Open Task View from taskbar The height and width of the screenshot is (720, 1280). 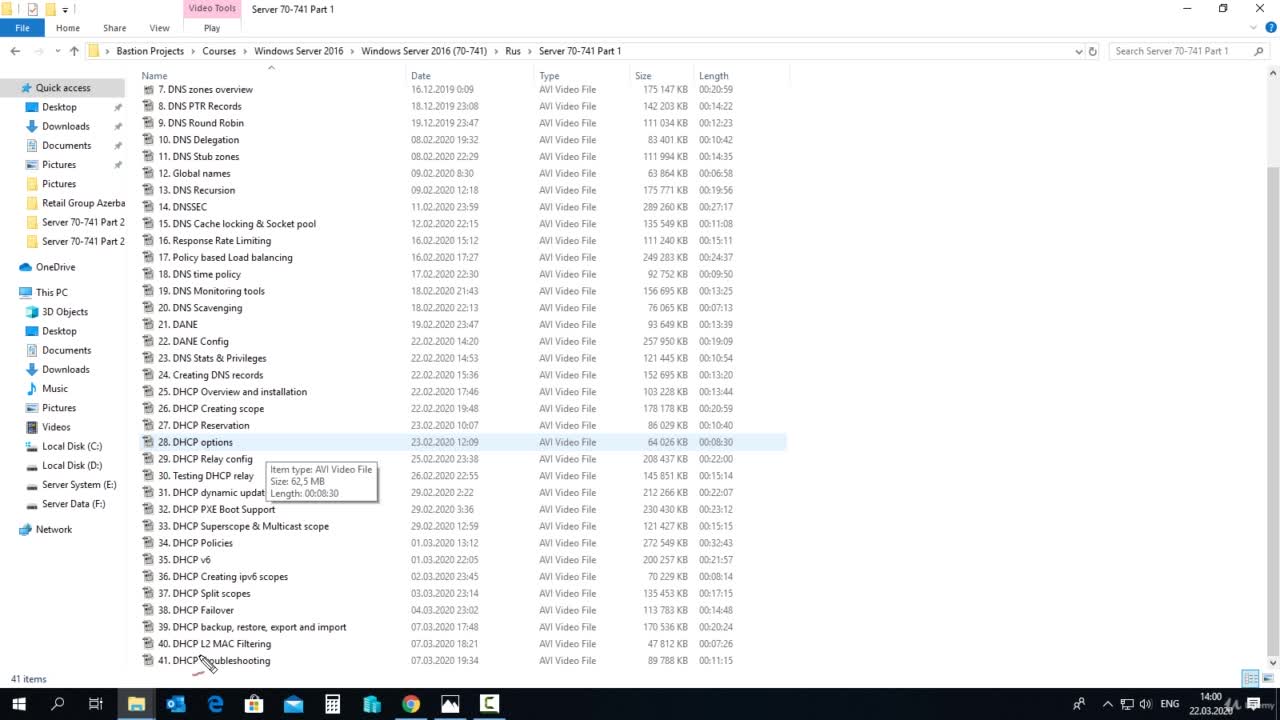click(96, 704)
